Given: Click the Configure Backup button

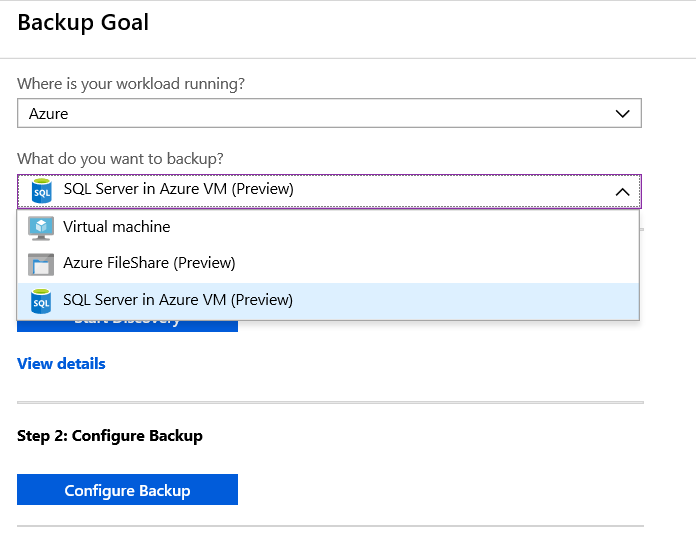Looking at the screenshot, I should pos(127,489).
